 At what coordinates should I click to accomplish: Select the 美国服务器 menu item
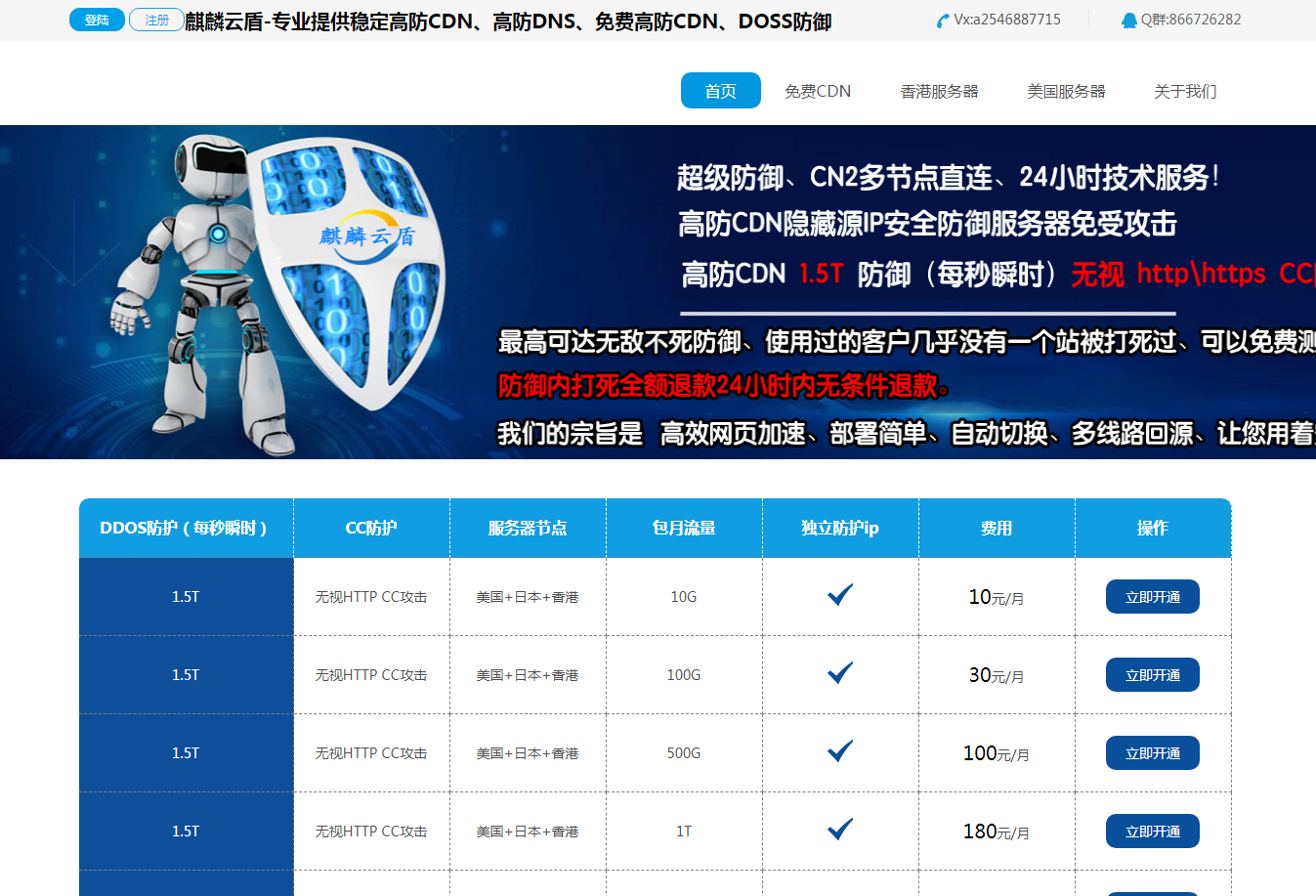pyautogui.click(x=1066, y=91)
